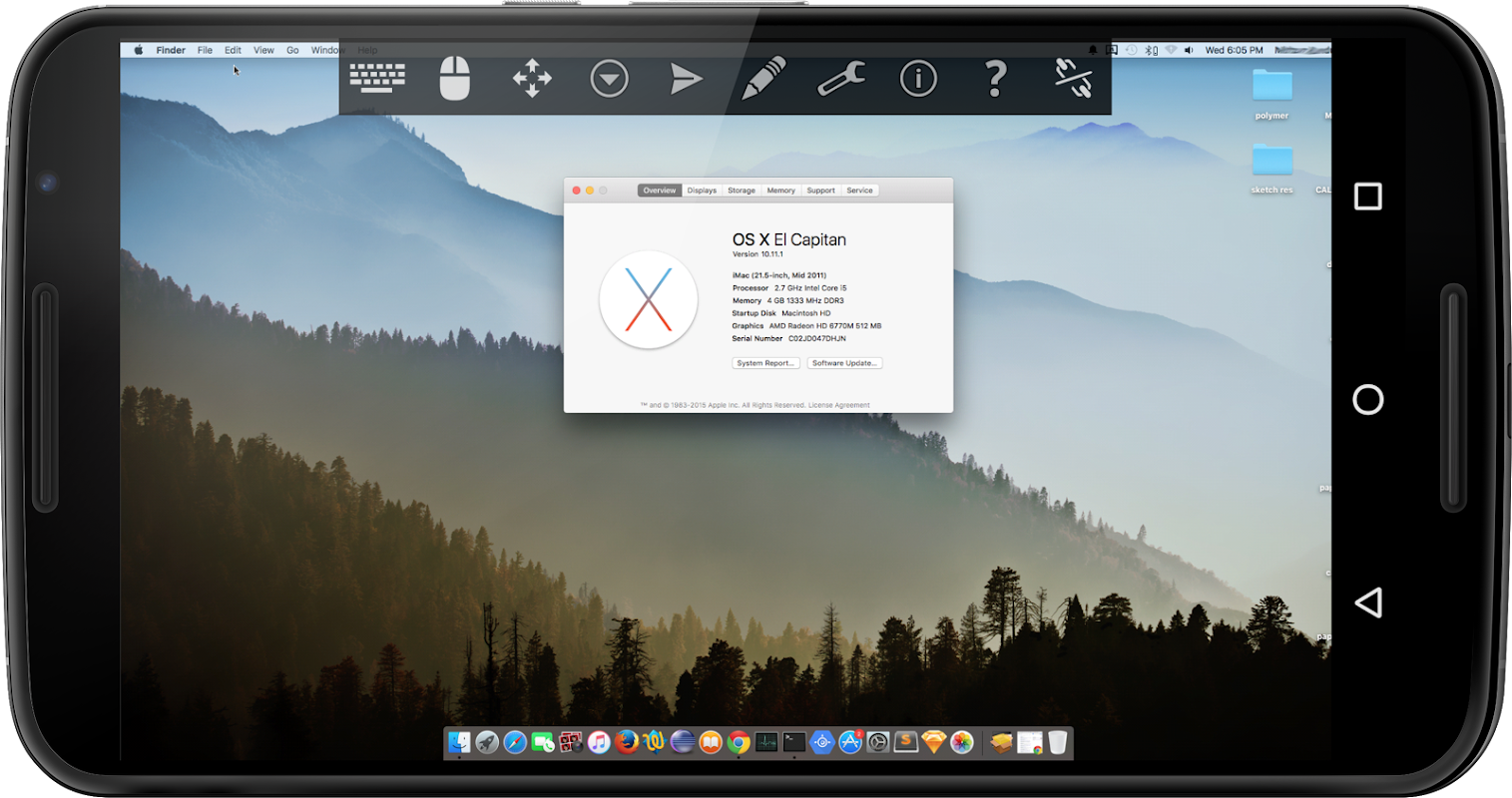1512x798 pixels.
Task: Open the Memory tab
Action: click(x=780, y=191)
